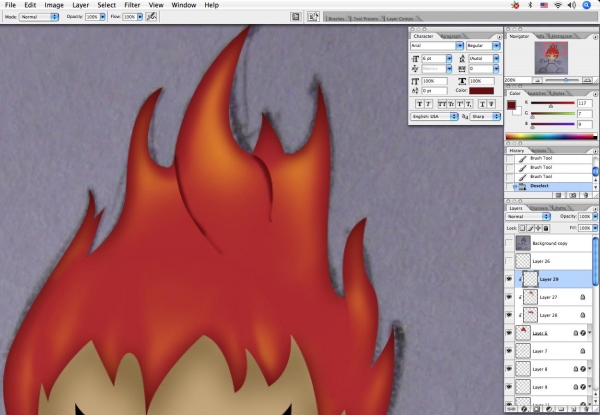Switch to the Histogram tab
600x415 pixels.
click(x=561, y=36)
